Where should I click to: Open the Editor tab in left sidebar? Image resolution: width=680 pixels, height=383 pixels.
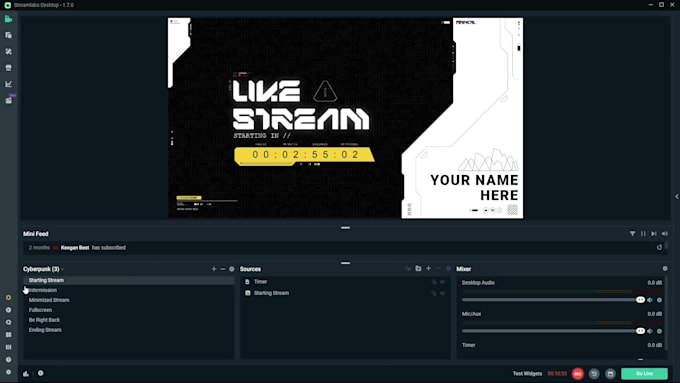(8, 19)
